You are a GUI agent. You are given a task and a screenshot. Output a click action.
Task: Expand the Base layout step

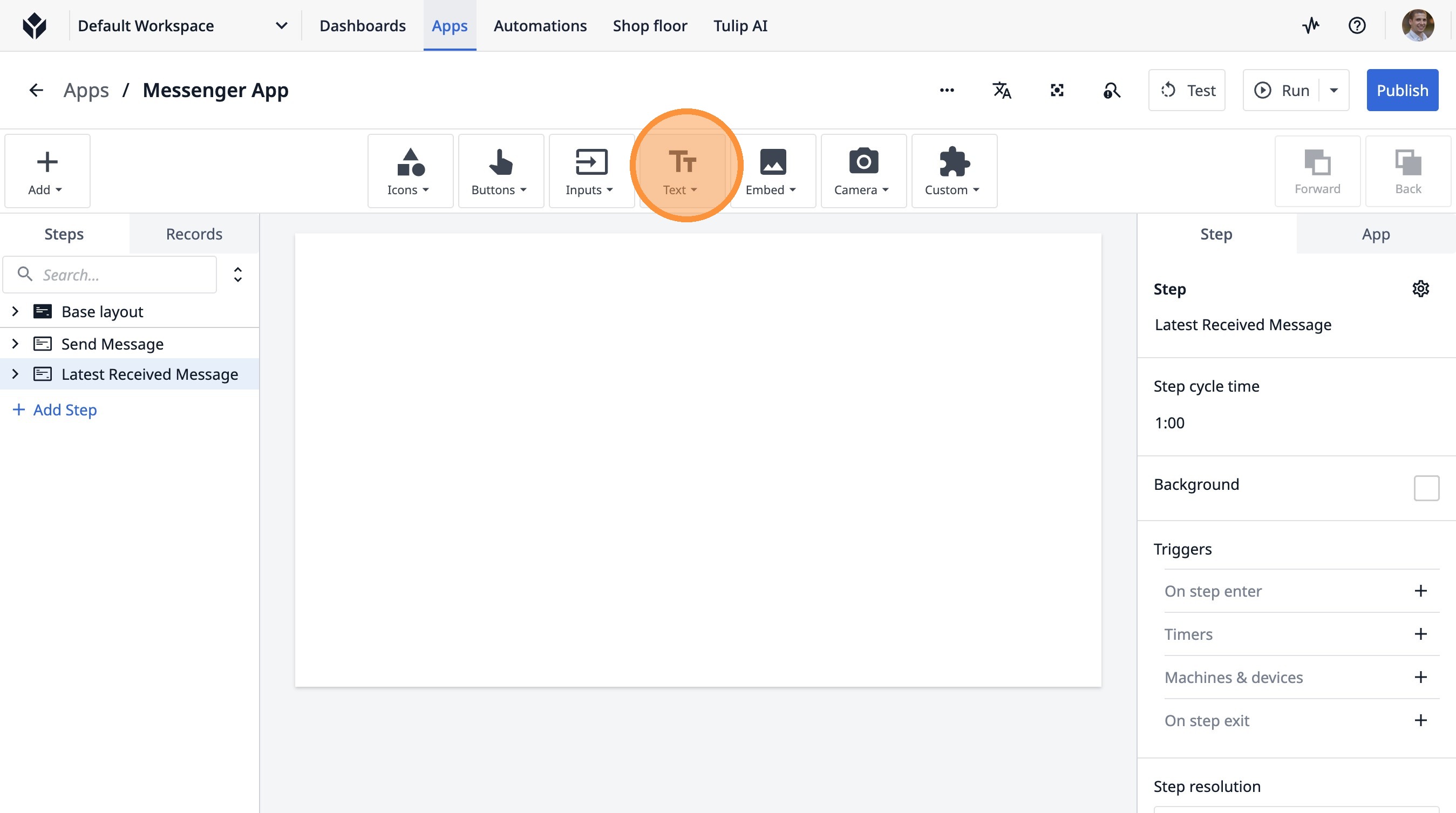pos(15,311)
